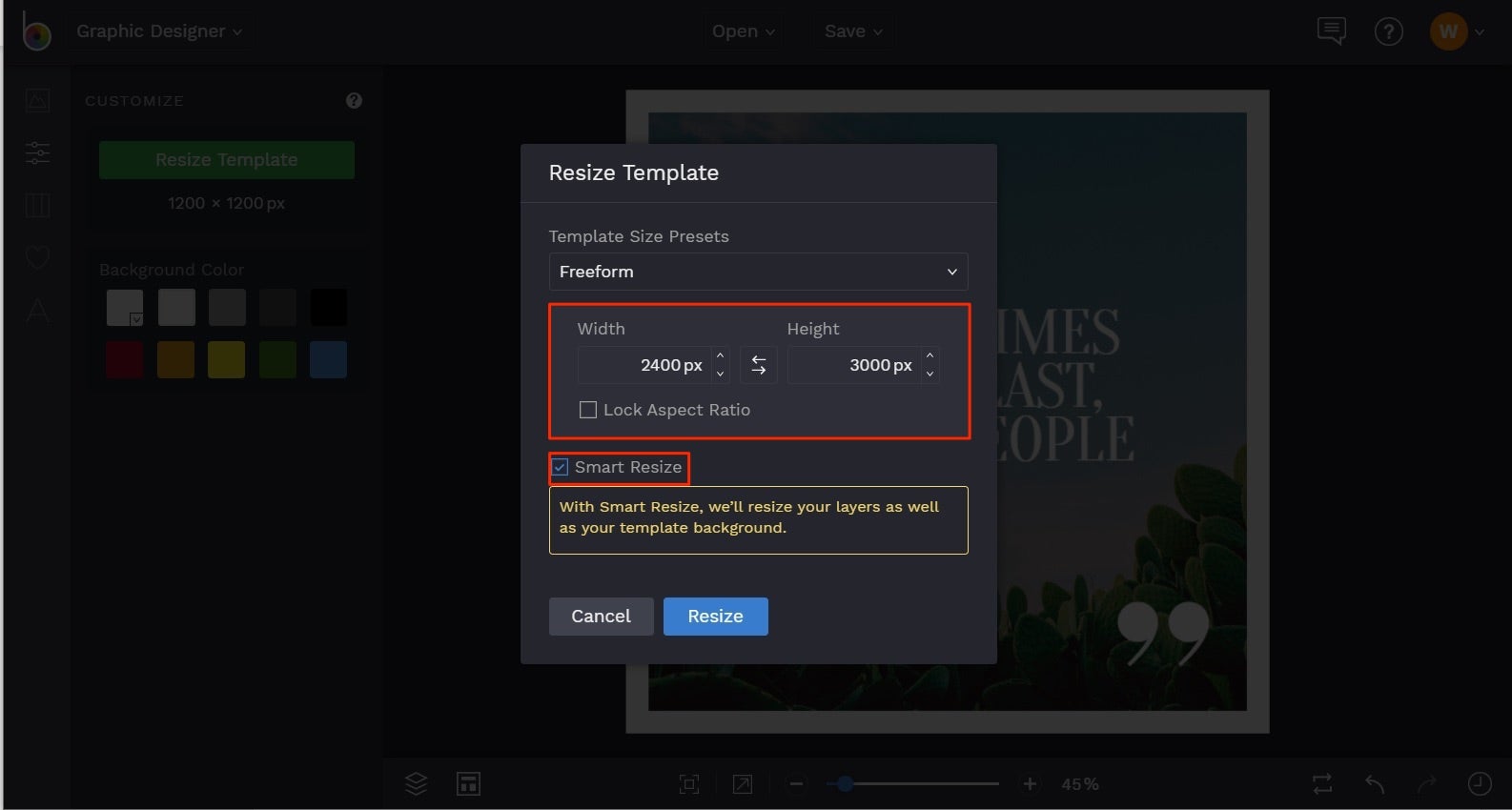Image resolution: width=1512 pixels, height=810 pixels.
Task: Select the blue background swatch
Action: [328, 359]
